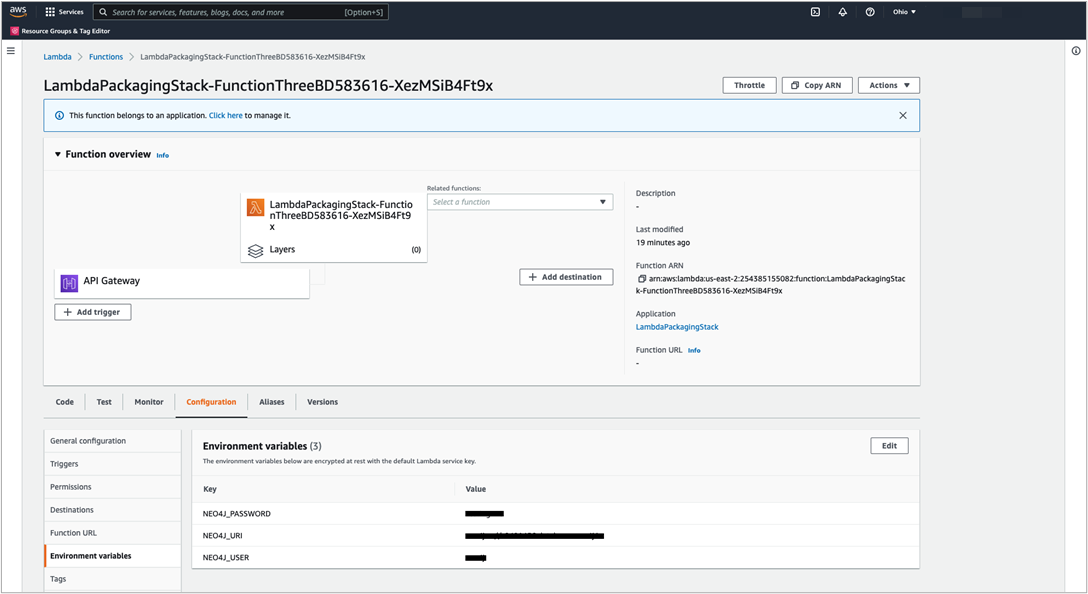
Task: Open Resource Groups & Tag Editor shortcut
Action: [x=60, y=31]
